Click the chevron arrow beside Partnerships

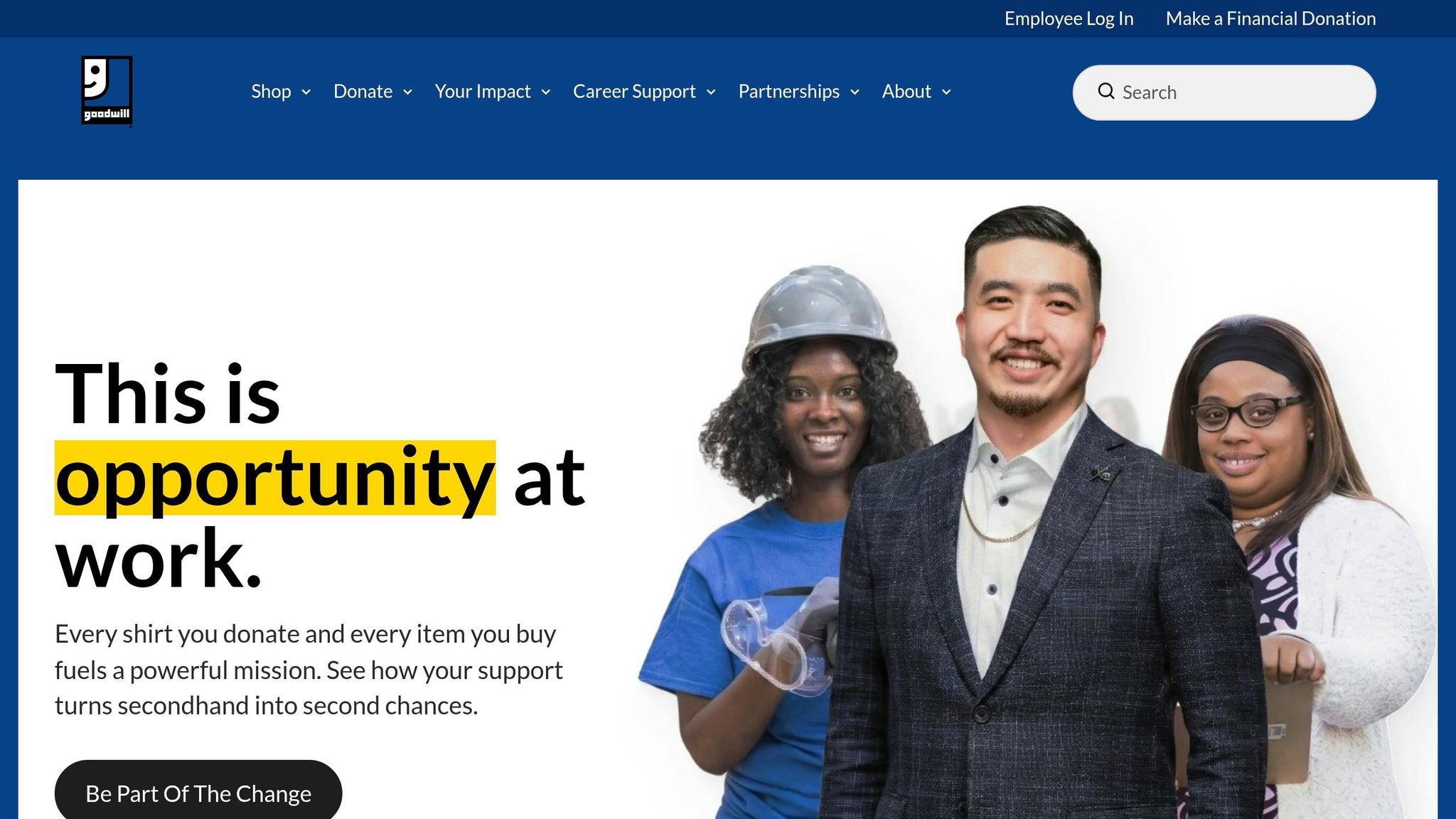tap(855, 92)
